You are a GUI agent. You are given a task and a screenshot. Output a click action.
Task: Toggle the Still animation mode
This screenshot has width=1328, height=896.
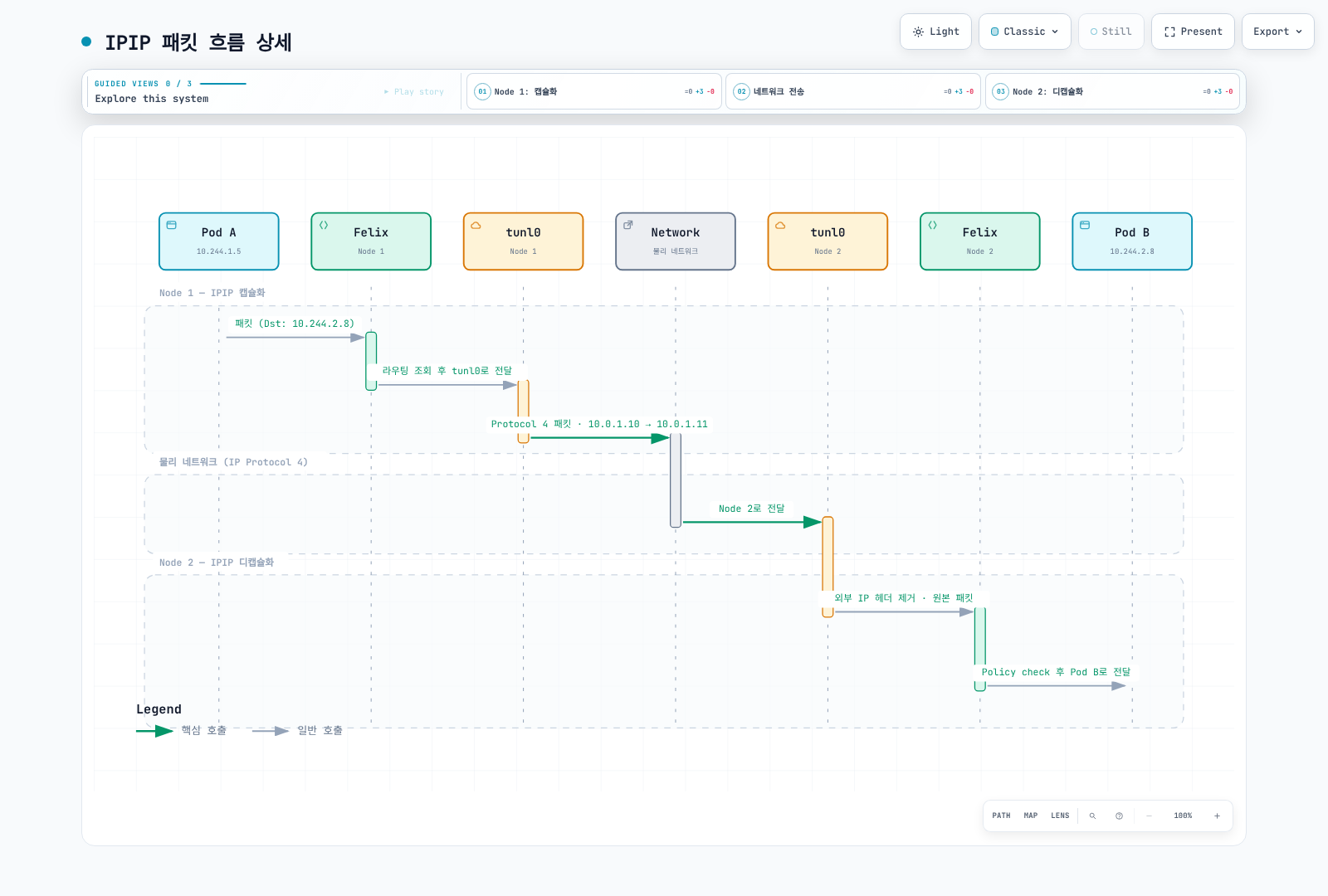(1111, 32)
